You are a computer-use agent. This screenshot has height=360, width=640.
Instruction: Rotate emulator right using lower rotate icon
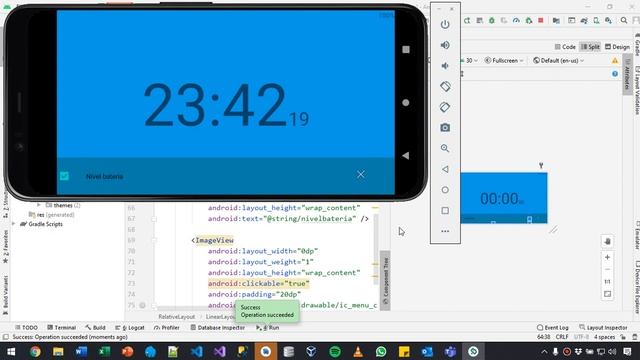coord(445,107)
